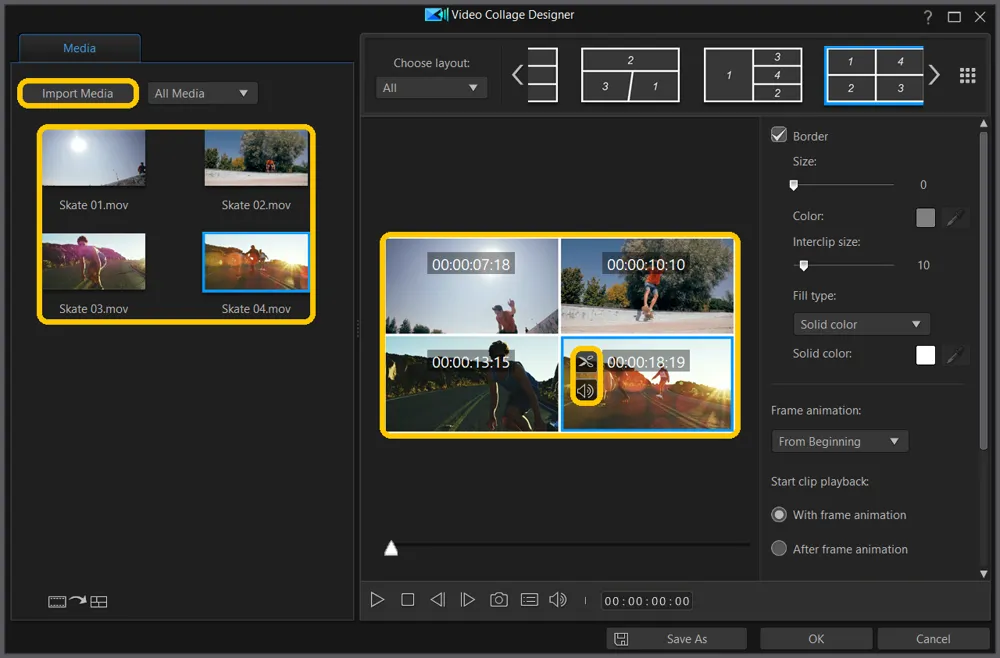Select the collage clip labeled 00:00:07:18
This screenshot has width=1000, height=658.
point(471,286)
